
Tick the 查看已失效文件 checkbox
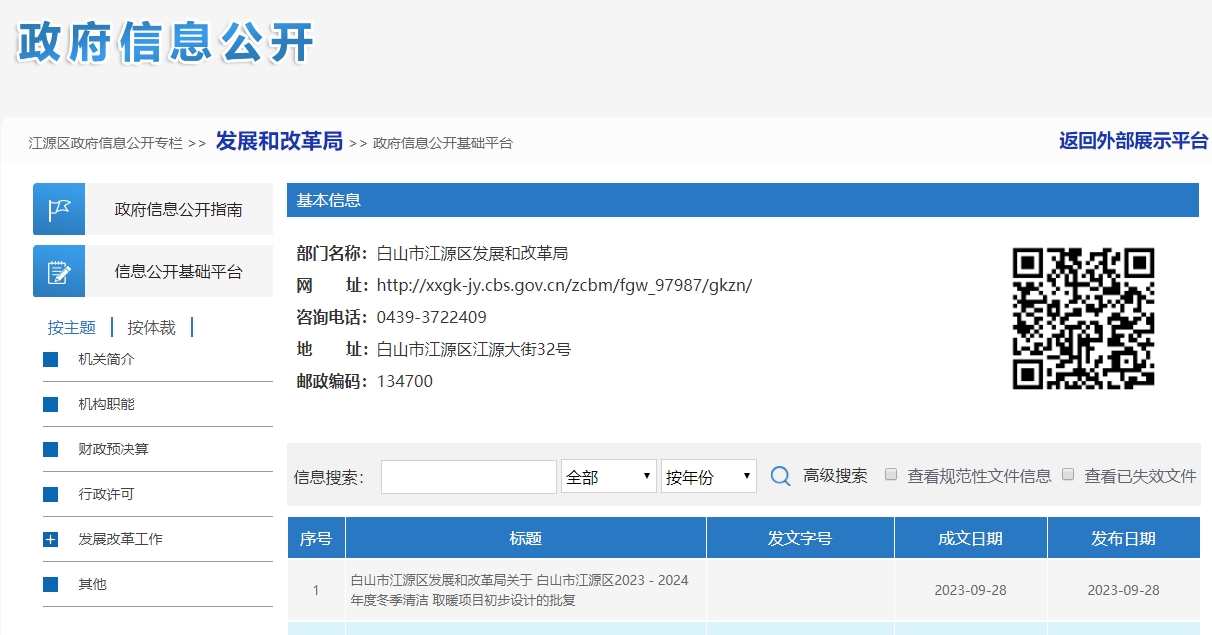point(1068,475)
